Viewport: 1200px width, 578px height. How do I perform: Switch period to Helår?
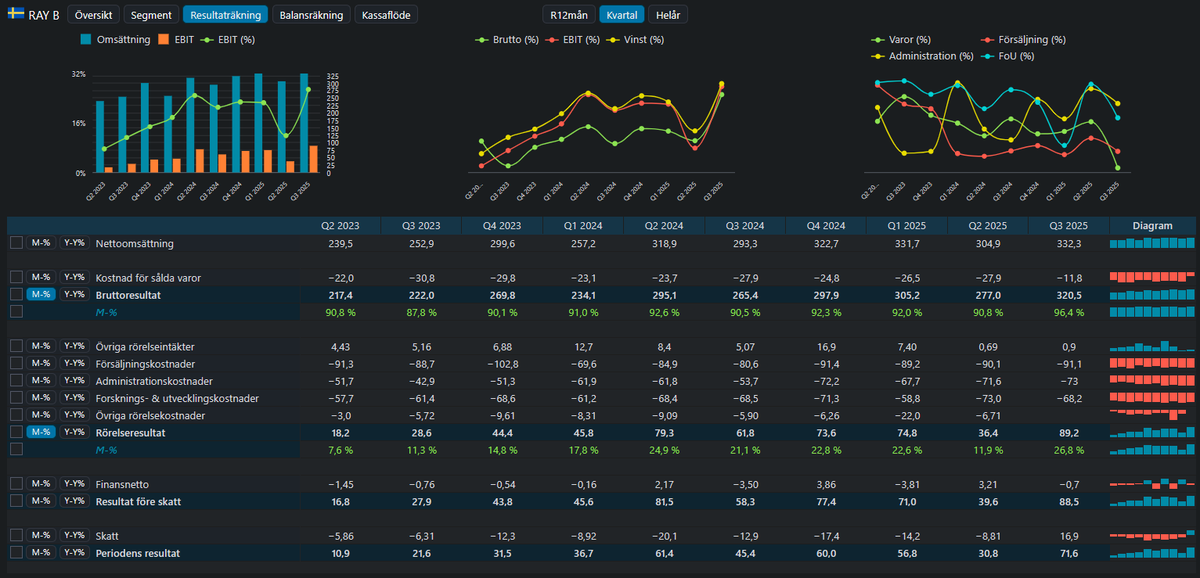669,15
